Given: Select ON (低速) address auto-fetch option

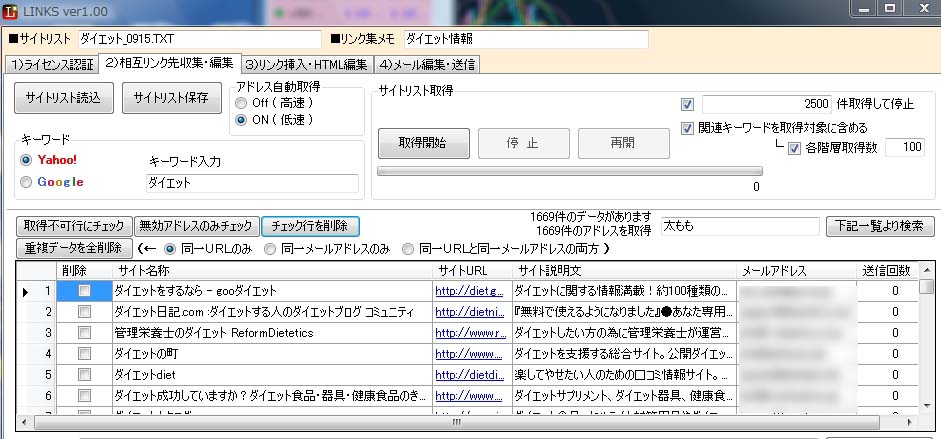Looking at the screenshot, I should (241, 120).
